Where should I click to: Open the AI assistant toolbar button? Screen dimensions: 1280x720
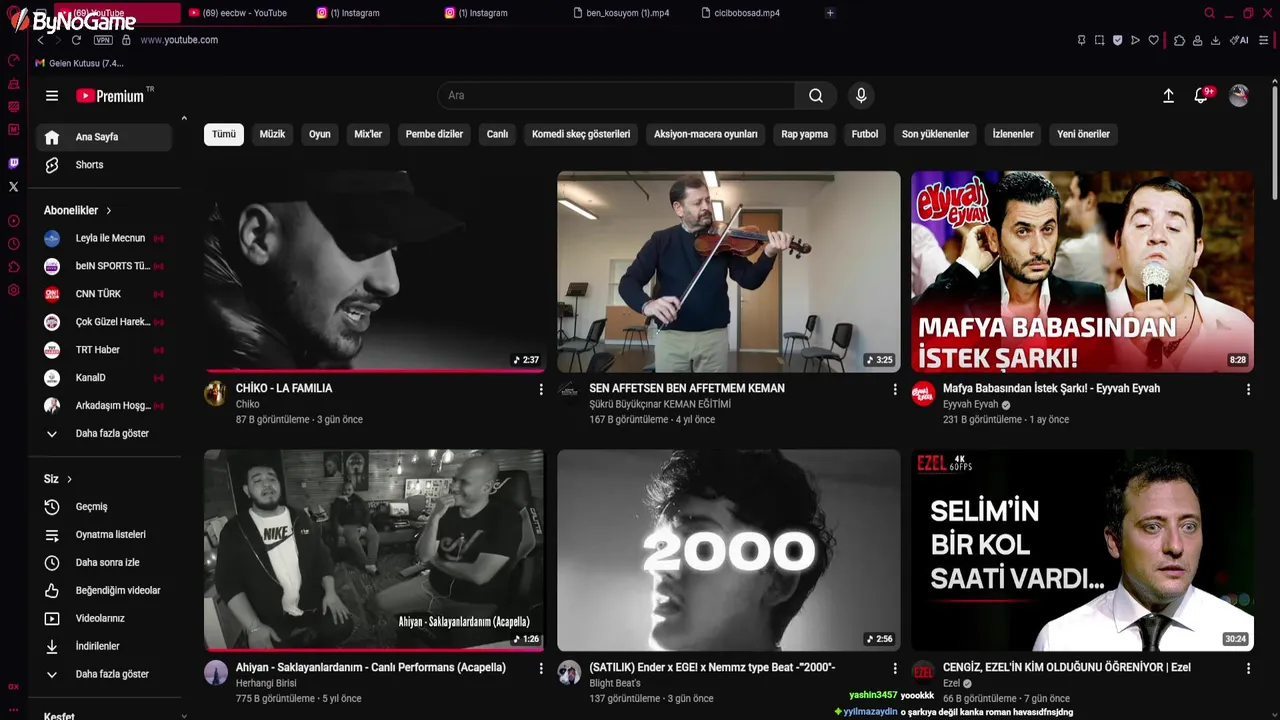click(1239, 40)
